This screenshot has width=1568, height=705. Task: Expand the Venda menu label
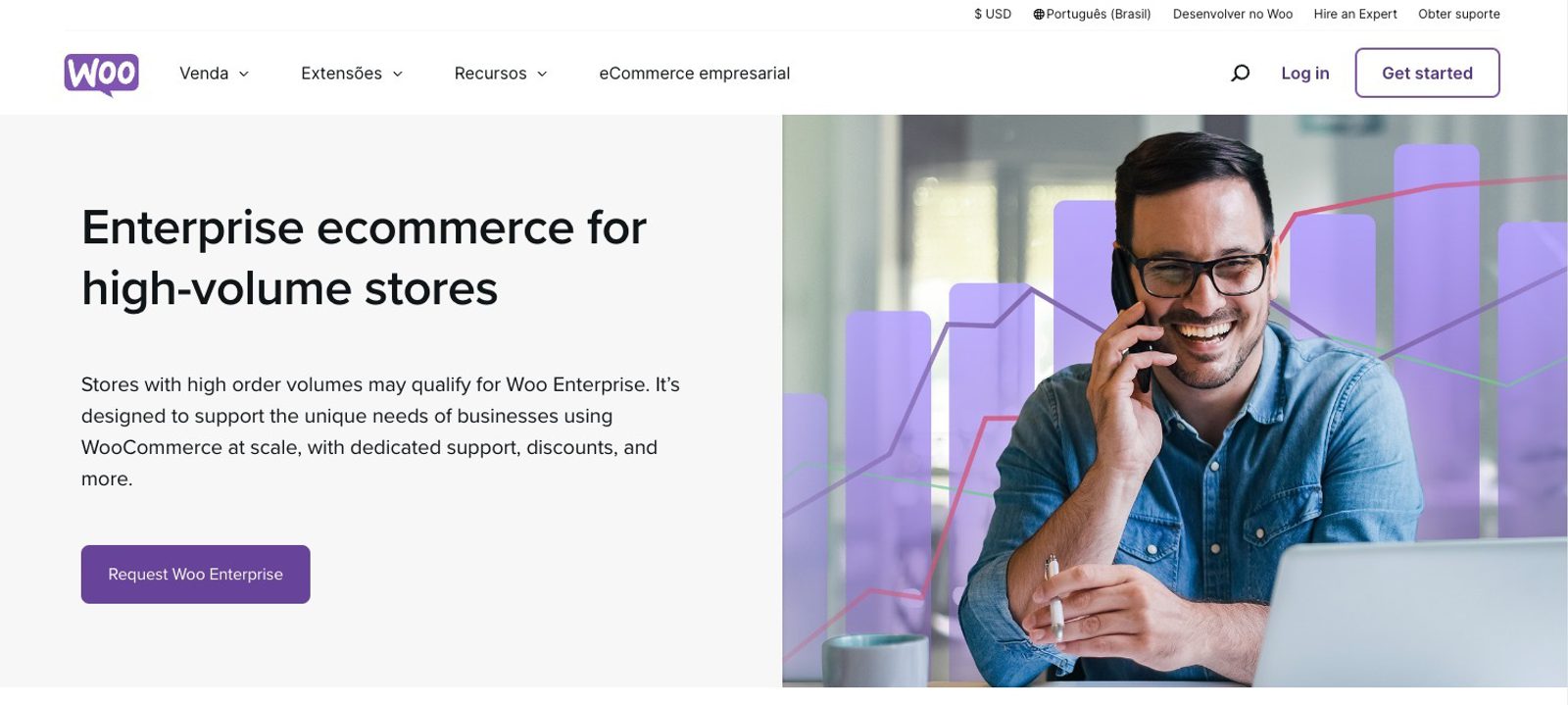pyautogui.click(x=204, y=74)
